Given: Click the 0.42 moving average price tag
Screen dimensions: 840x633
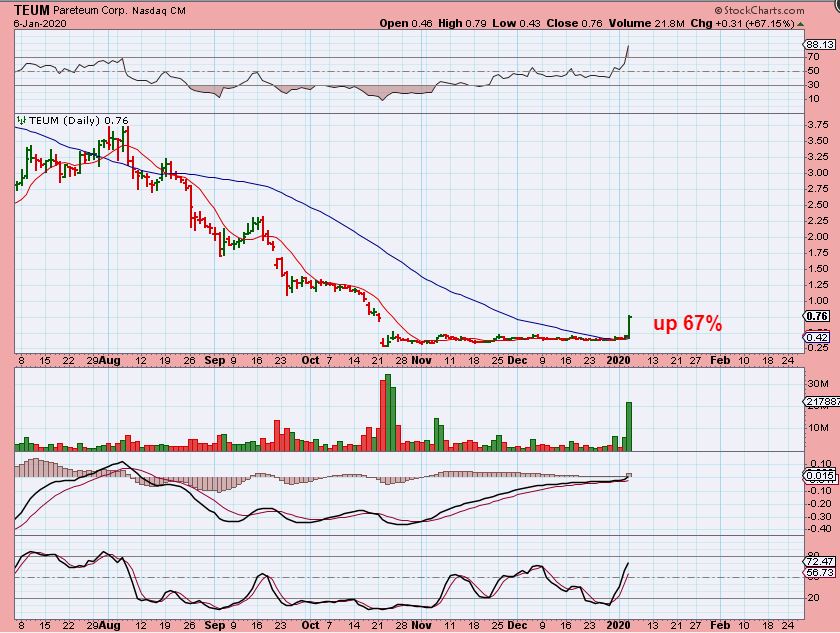Looking at the screenshot, I should coord(818,337).
